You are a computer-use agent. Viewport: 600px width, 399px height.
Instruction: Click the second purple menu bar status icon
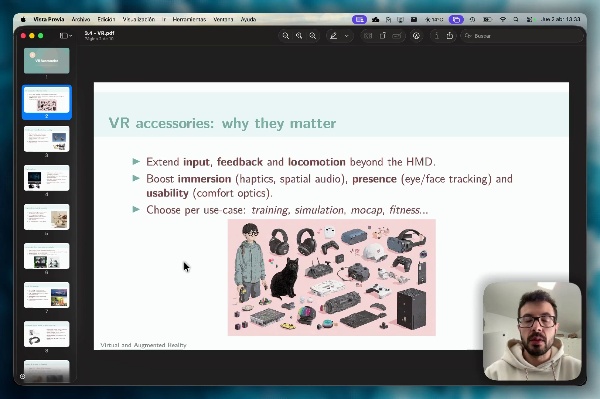(x=456, y=19)
